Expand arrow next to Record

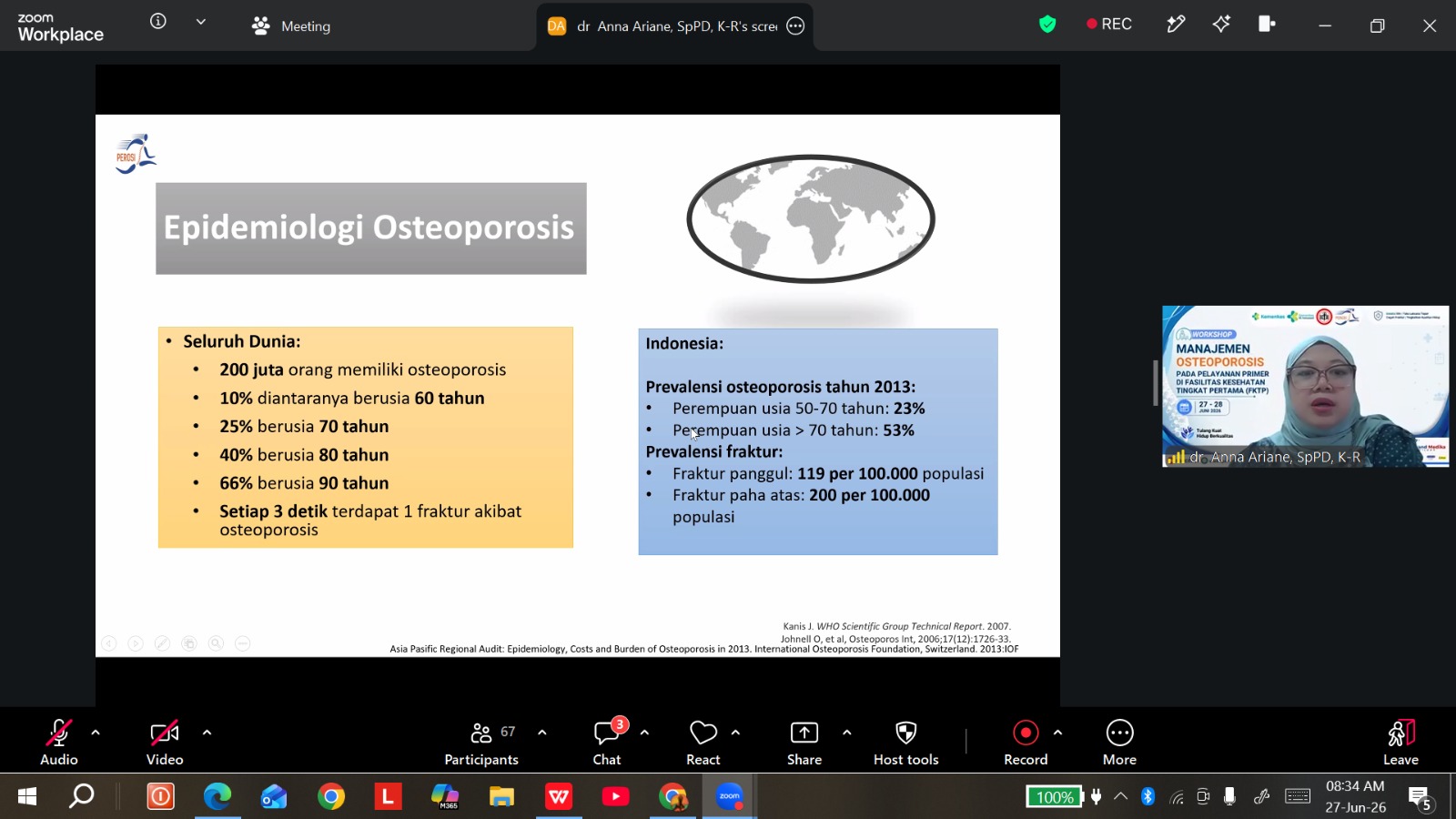point(1057,733)
